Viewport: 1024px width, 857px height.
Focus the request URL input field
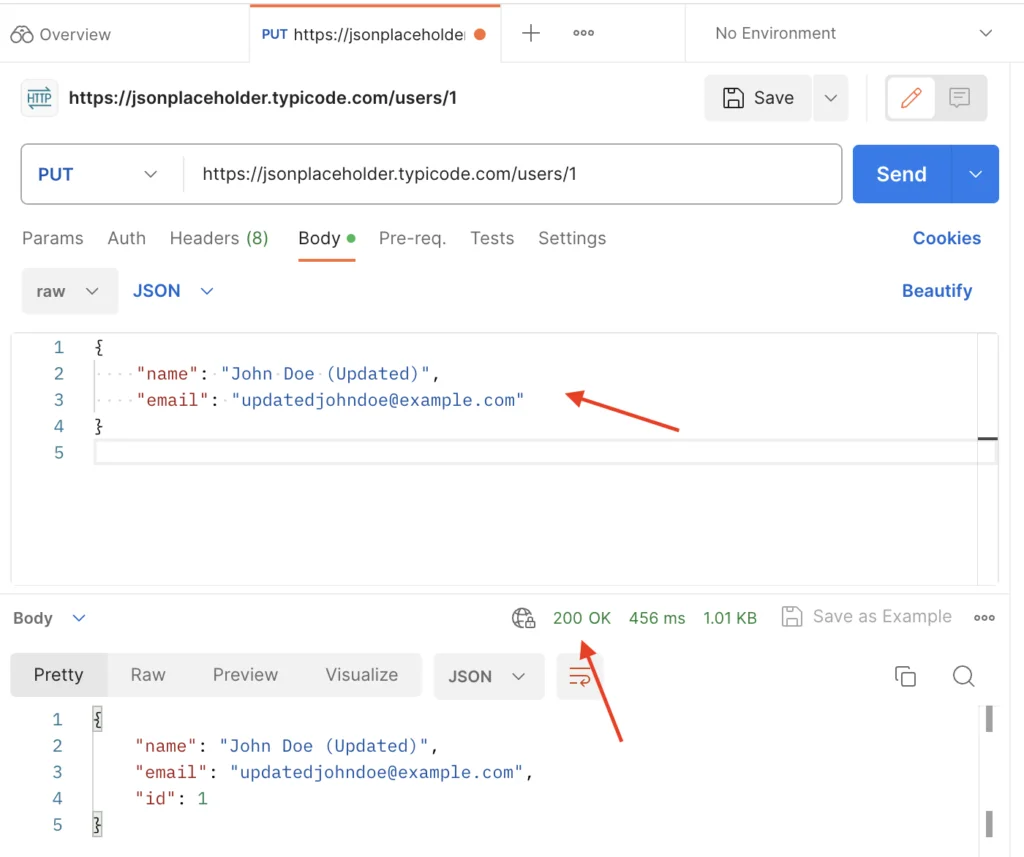(512, 174)
